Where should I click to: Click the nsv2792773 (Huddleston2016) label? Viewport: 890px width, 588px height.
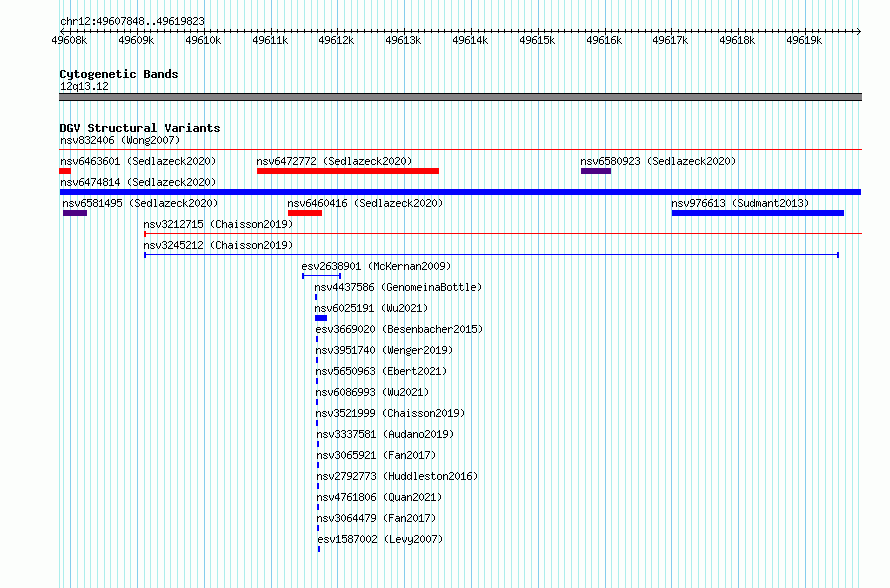click(397, 476)
